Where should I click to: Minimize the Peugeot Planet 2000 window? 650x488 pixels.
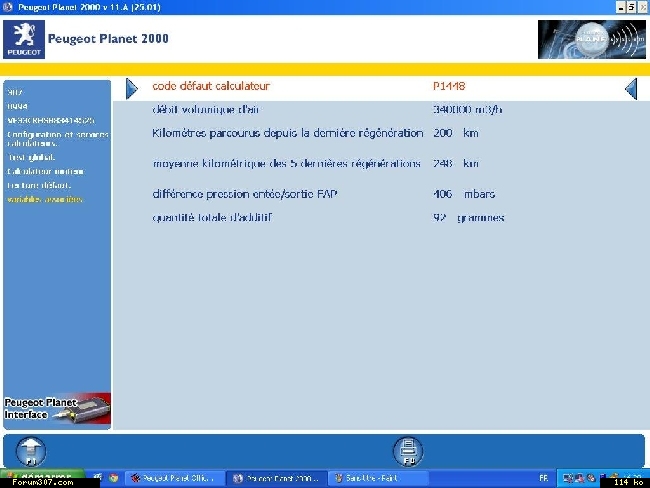(x=620, y=7)
